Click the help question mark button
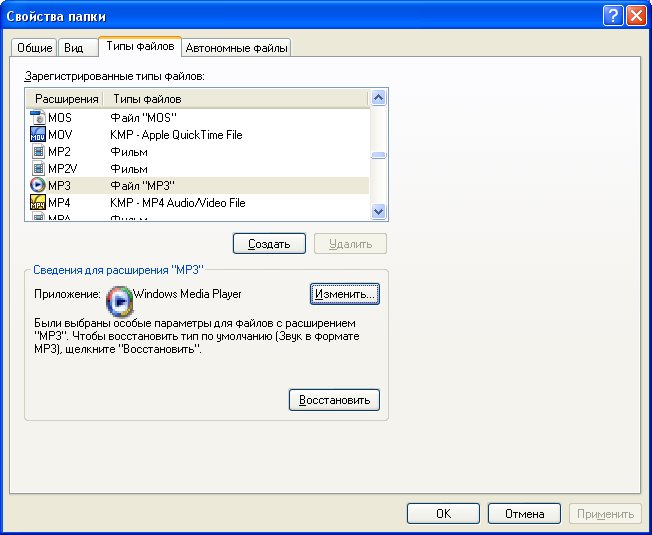 [x=614, y=16]
